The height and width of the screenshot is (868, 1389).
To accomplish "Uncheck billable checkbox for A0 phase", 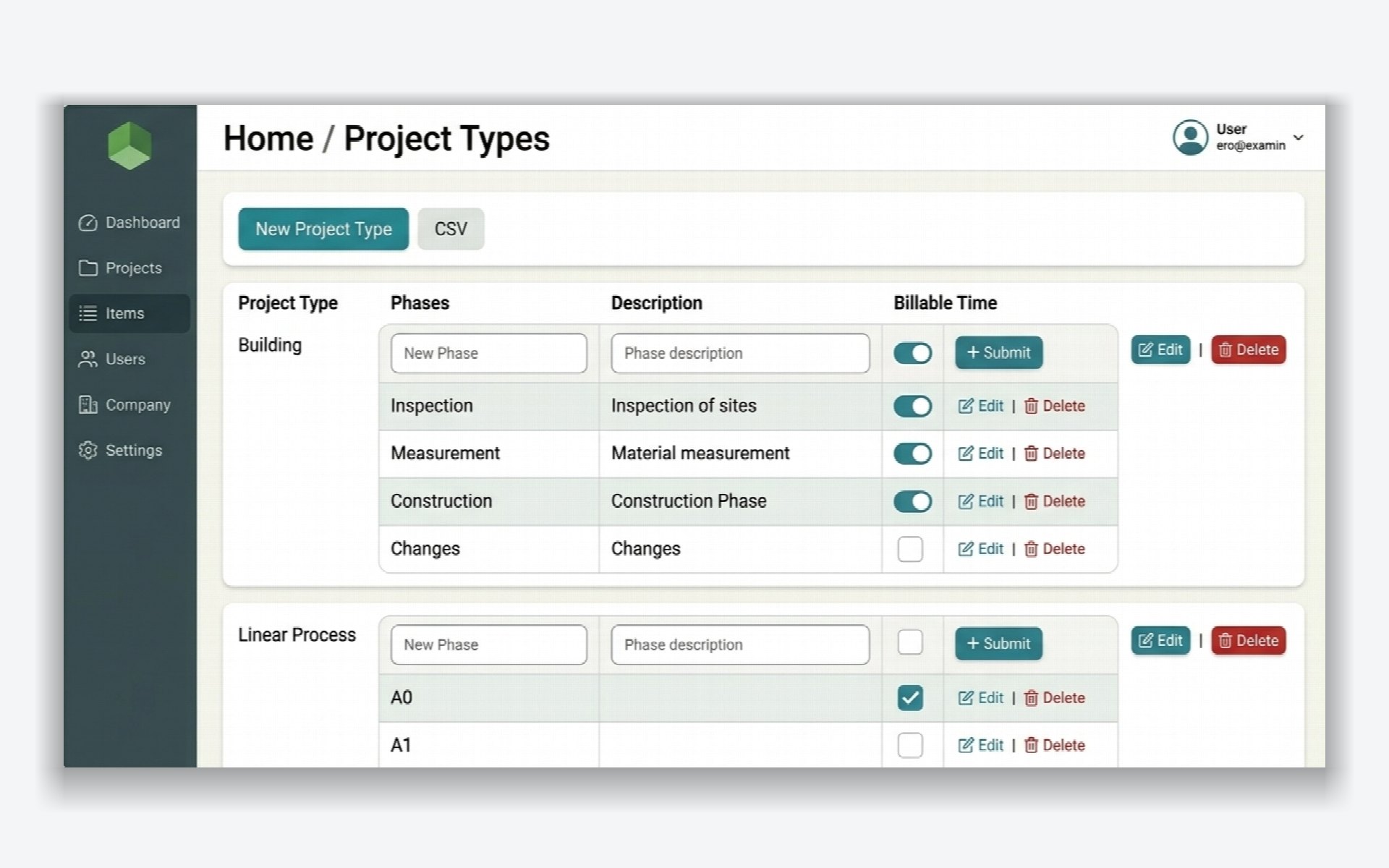I will coord(910,698).
